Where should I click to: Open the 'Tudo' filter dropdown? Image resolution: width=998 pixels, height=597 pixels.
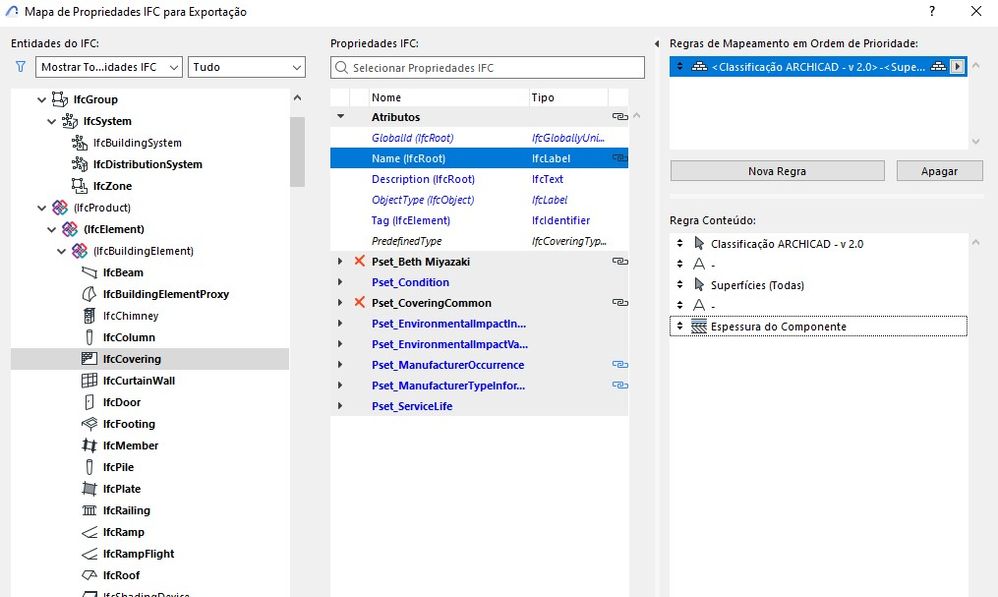click(x=247, y=67)
